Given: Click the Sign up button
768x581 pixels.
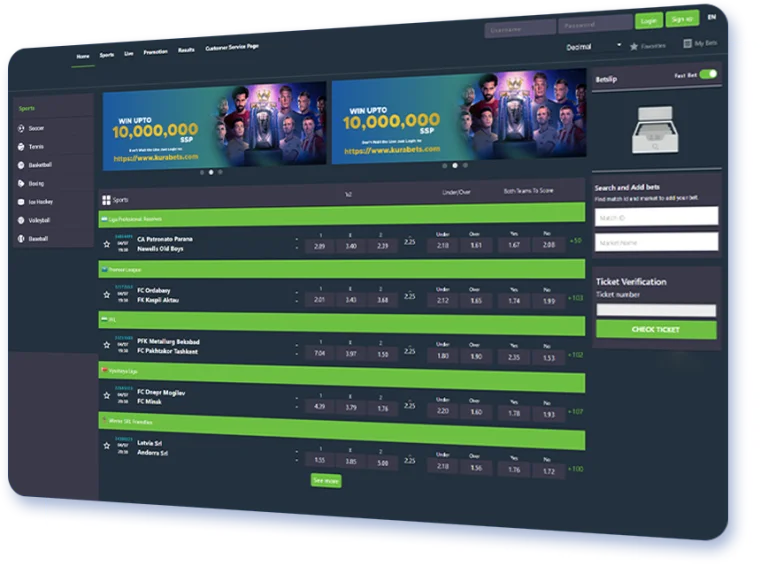Looking at the screenshot, I should point(682,19).
